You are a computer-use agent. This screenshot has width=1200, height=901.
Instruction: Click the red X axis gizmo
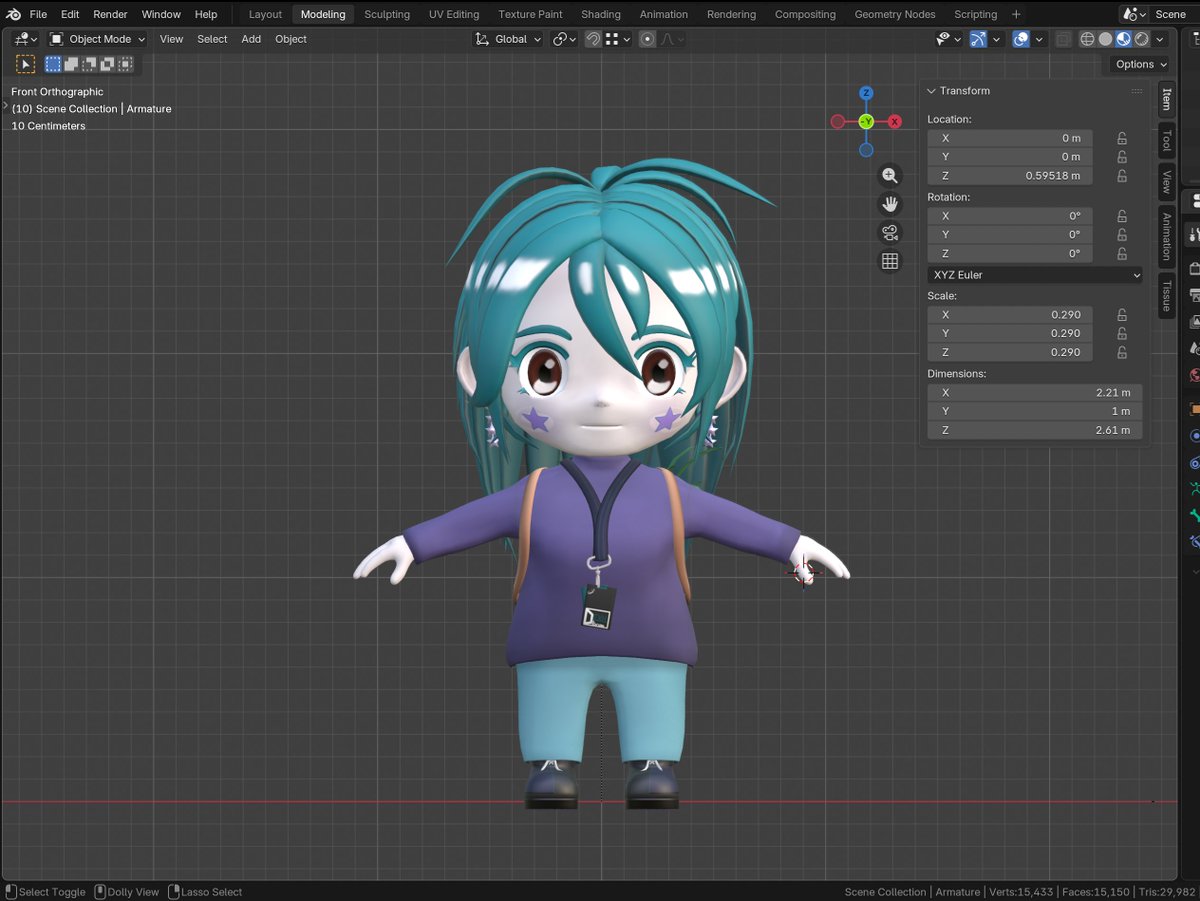(894, 122)
